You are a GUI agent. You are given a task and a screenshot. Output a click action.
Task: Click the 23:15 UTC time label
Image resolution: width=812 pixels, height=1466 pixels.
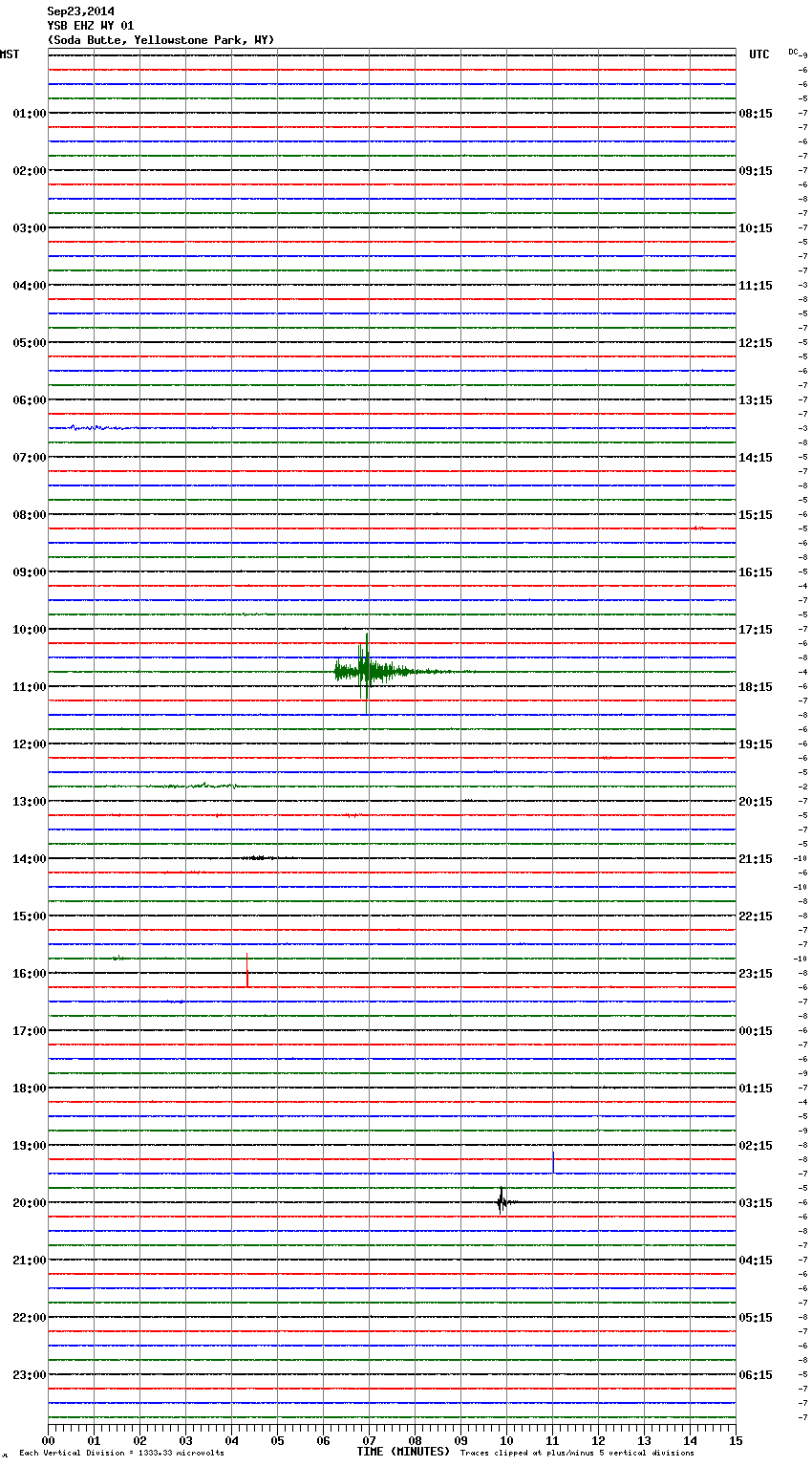(x=756, y=974)
